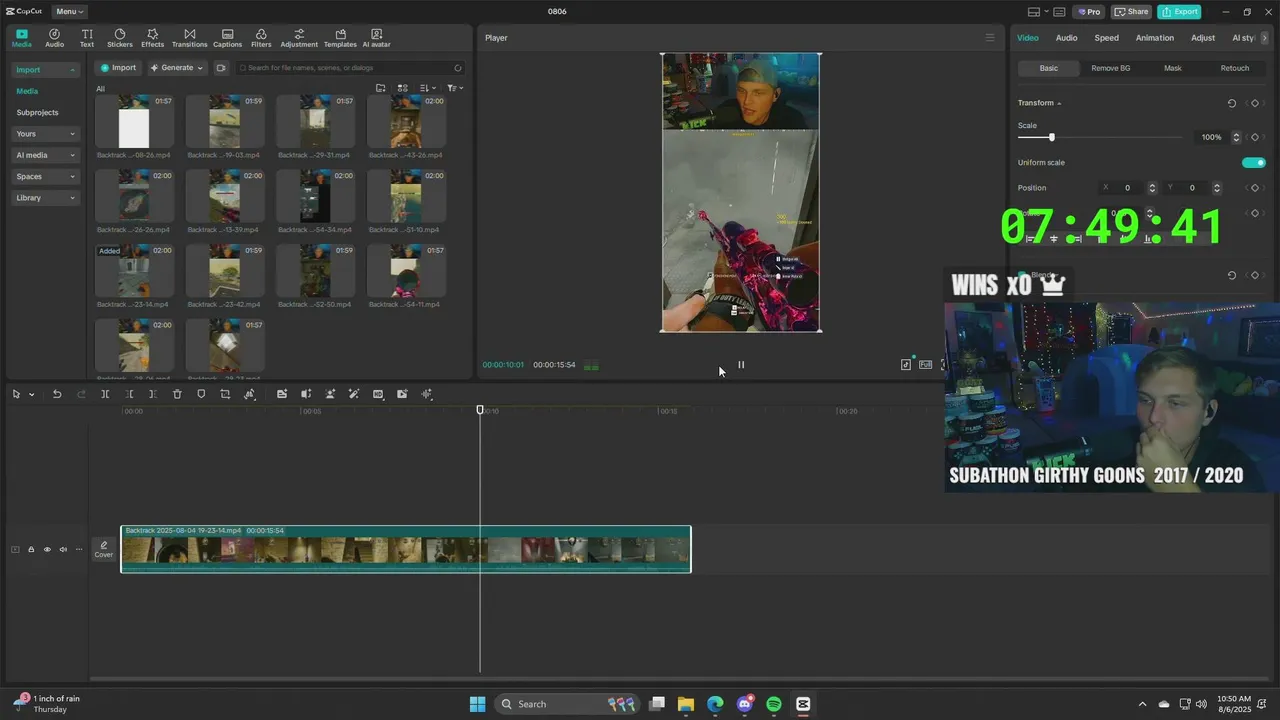The image size is (1280, 720).
Task: Open the Captions panel
Action: pos(227,38)
